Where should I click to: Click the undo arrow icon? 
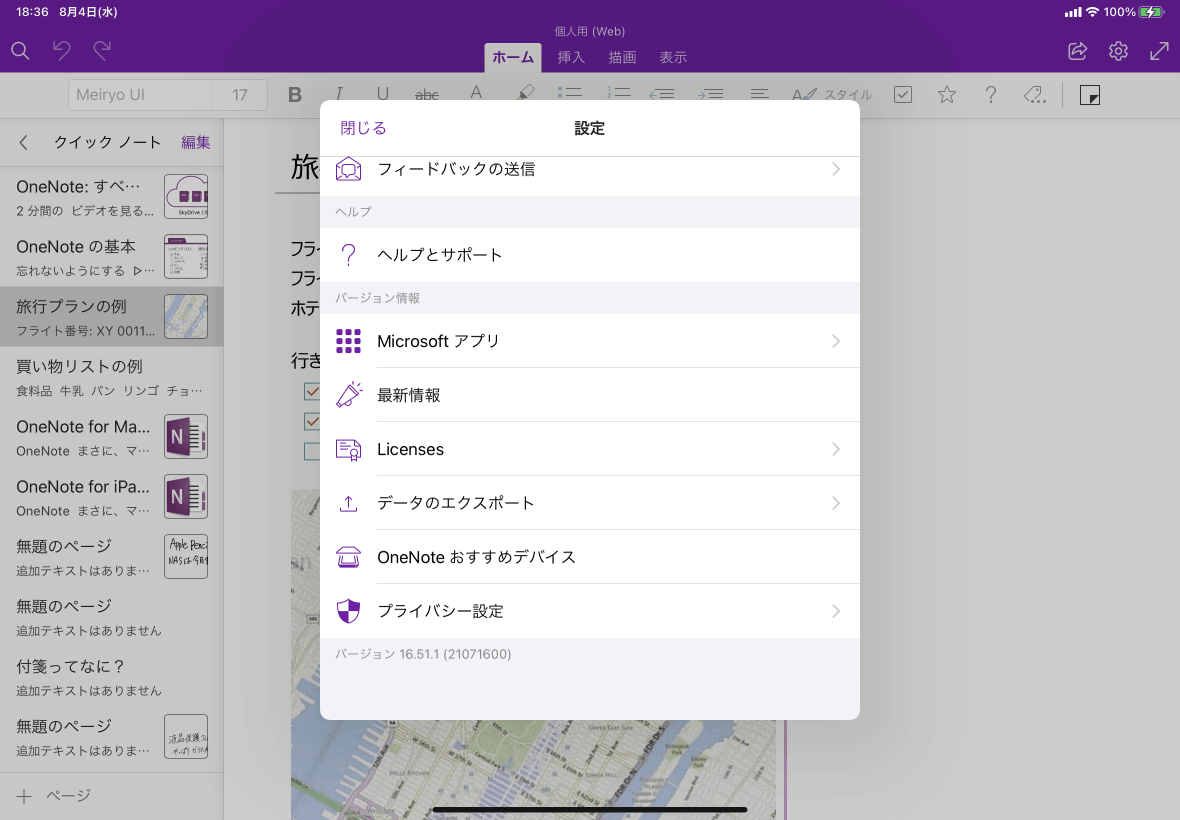tap(62, 50)
